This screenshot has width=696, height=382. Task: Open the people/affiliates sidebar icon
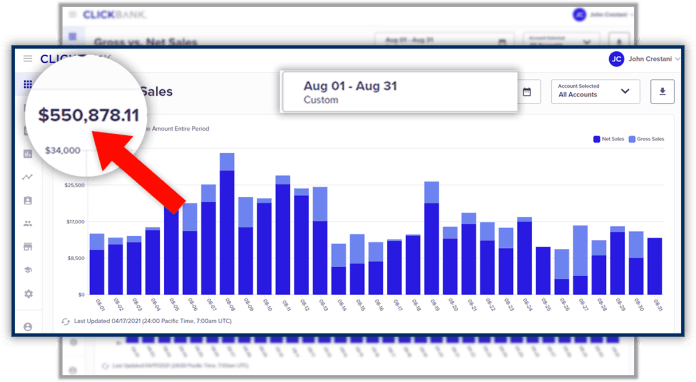pyautogui.click(x=28, y=224)
